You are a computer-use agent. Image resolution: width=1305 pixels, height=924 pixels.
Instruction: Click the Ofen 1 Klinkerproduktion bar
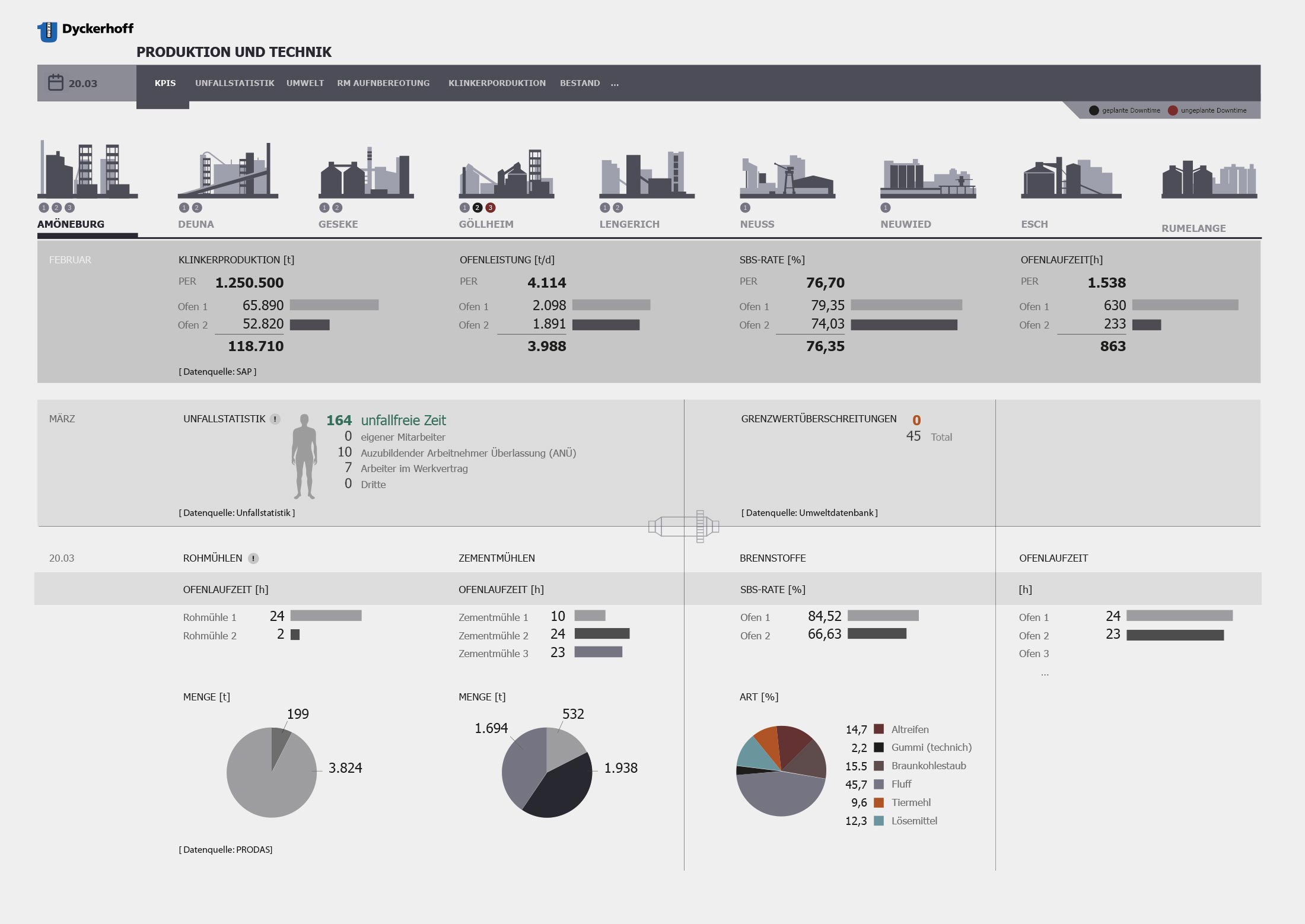coord(334,305)
